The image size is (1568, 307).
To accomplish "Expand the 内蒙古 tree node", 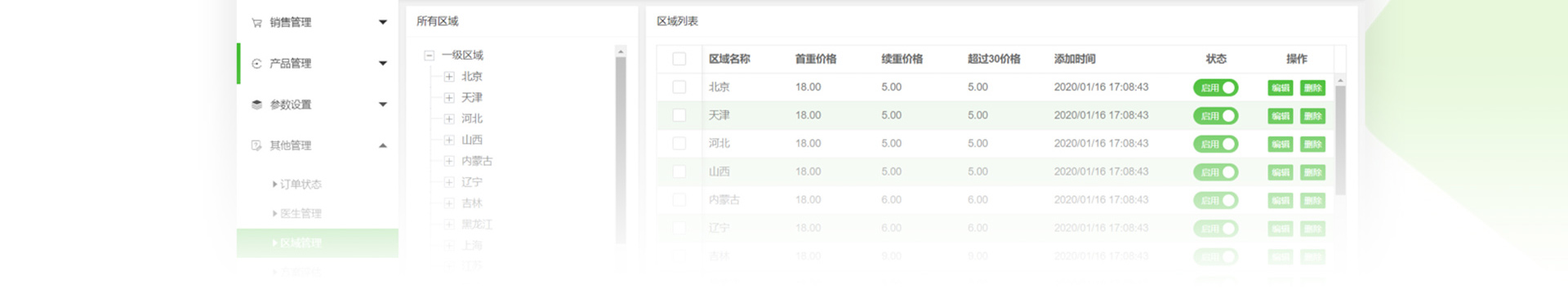I will [x=449, y=162].
